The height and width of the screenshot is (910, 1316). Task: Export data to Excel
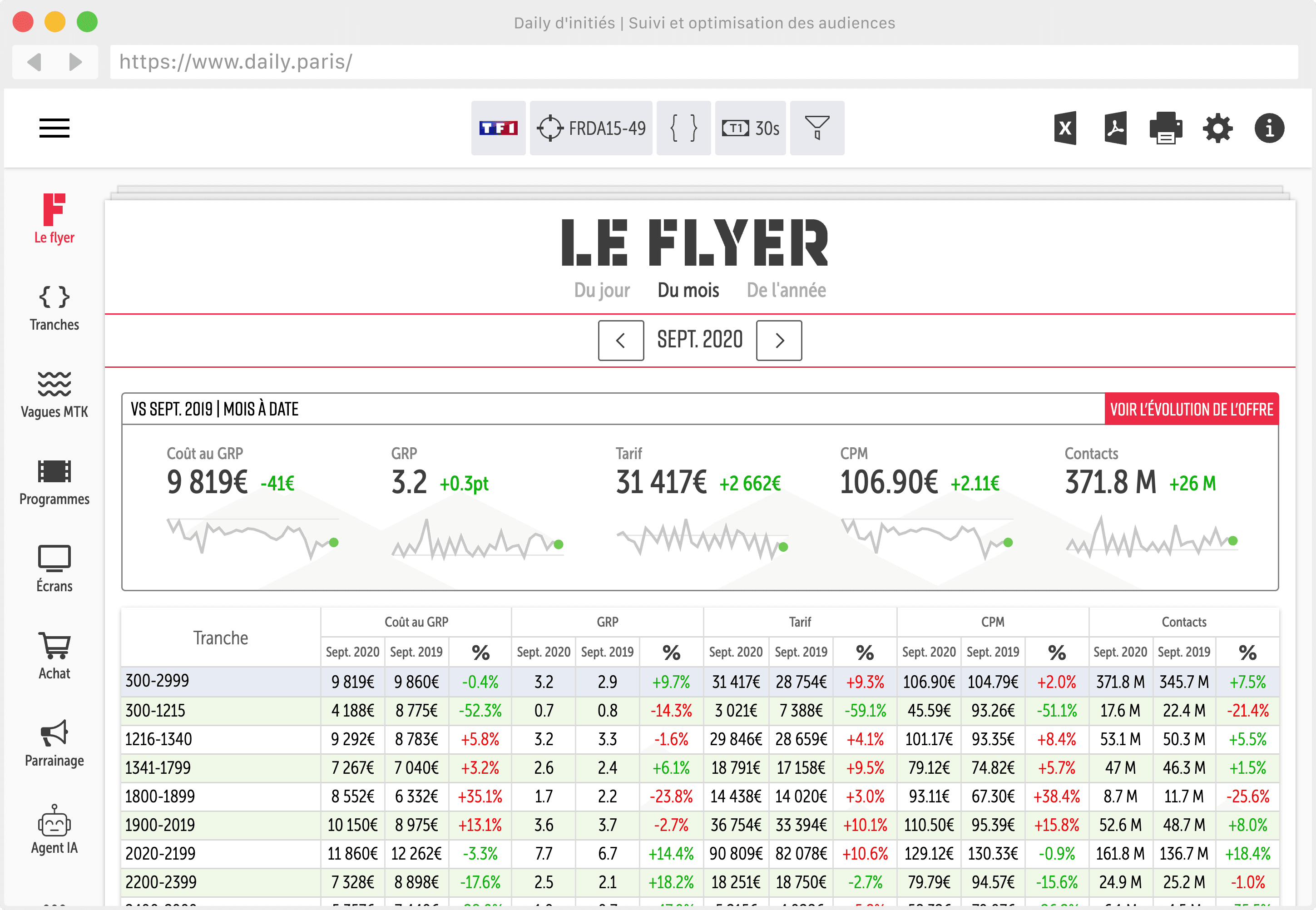click(1064, 129)
